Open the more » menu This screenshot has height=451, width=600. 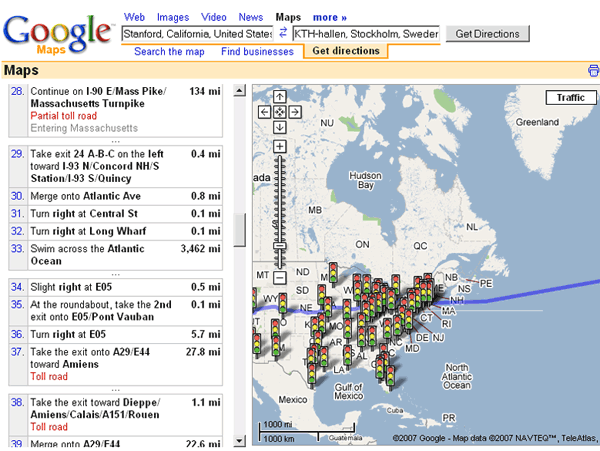[x=329, y=17]
